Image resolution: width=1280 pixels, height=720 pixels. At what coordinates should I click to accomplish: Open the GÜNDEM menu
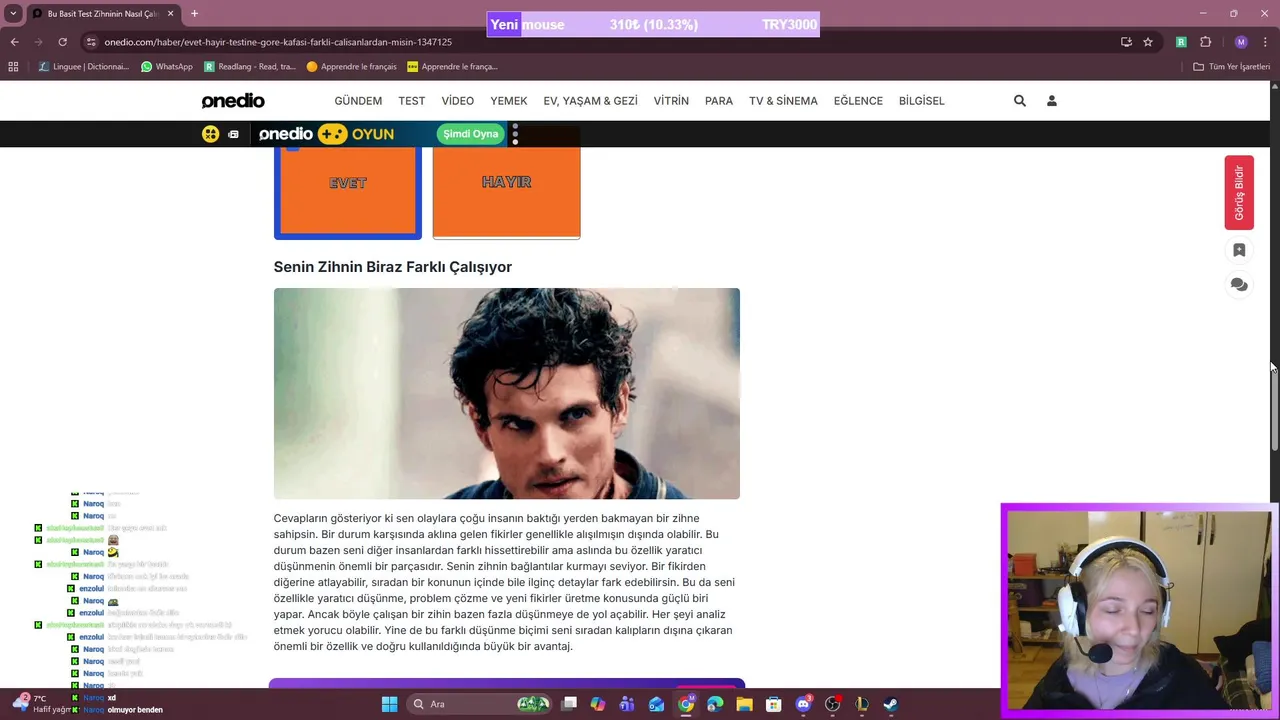[358, 101]
